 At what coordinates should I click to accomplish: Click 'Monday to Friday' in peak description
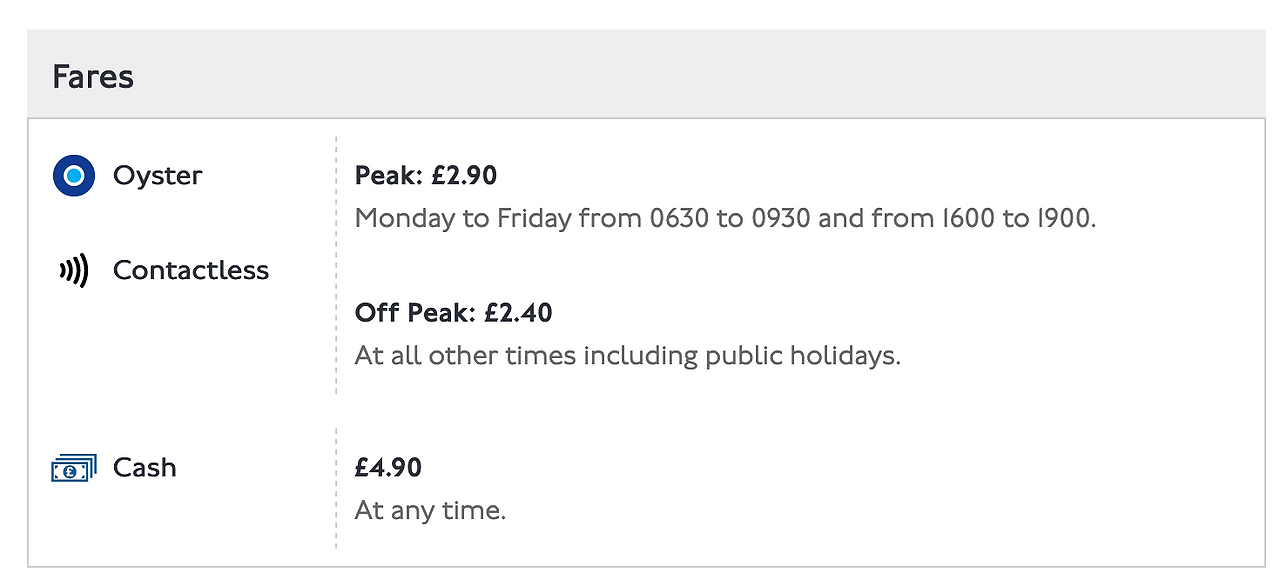pos(463,218)
